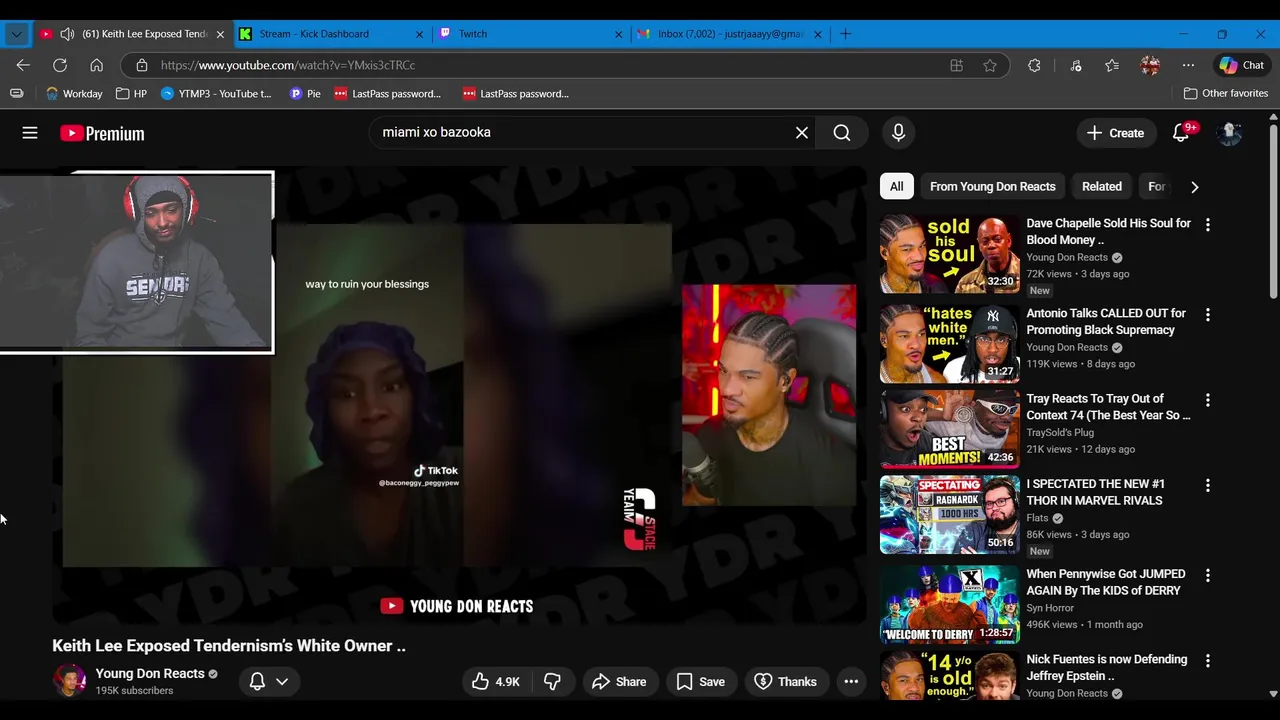
Task: Select the Related filter chip
Action: [1102, 186]
